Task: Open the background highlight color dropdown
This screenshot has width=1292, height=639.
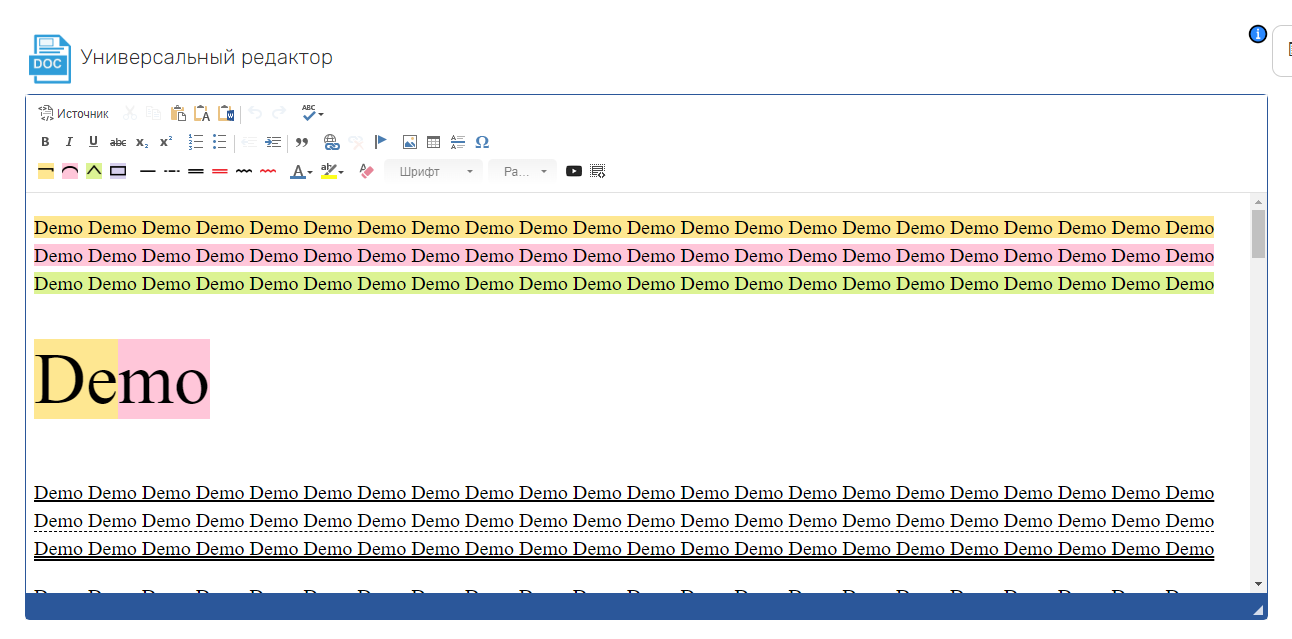Action: click(333, 171)
